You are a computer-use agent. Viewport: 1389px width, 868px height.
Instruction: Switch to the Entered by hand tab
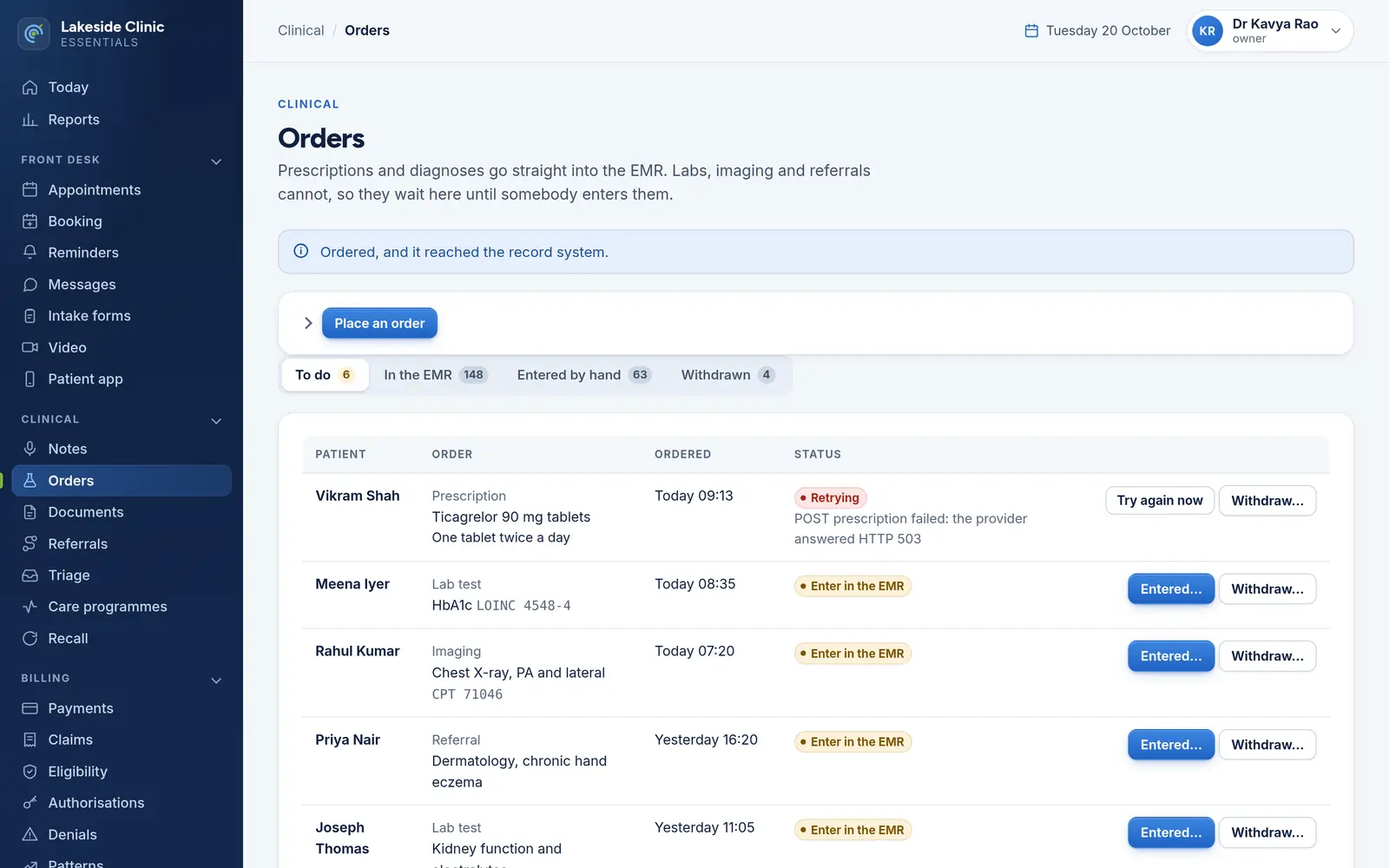click(583, 375)
